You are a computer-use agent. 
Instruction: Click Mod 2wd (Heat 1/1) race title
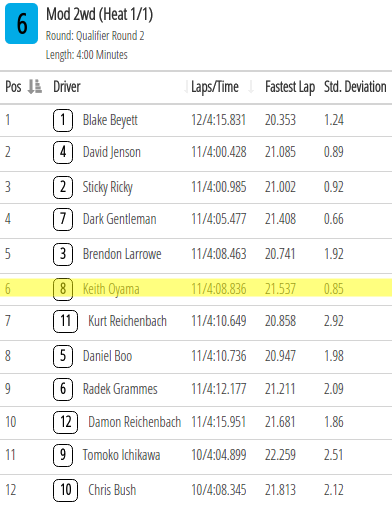99,14
